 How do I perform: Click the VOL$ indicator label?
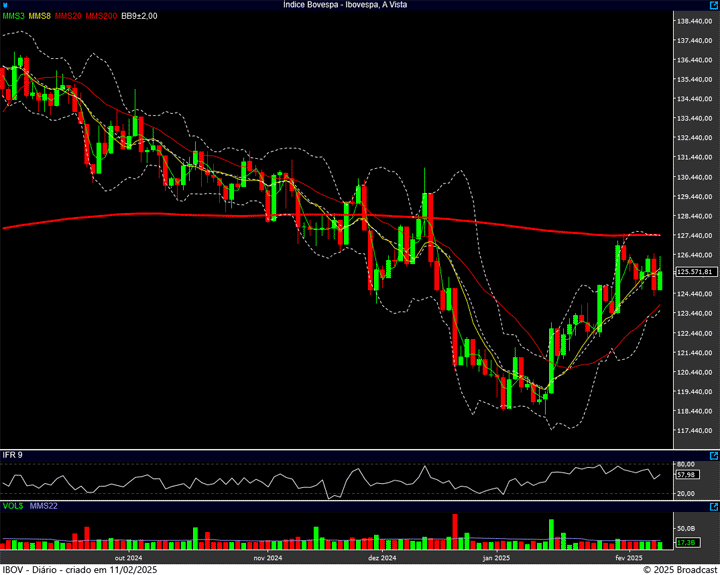coord(13,506)
